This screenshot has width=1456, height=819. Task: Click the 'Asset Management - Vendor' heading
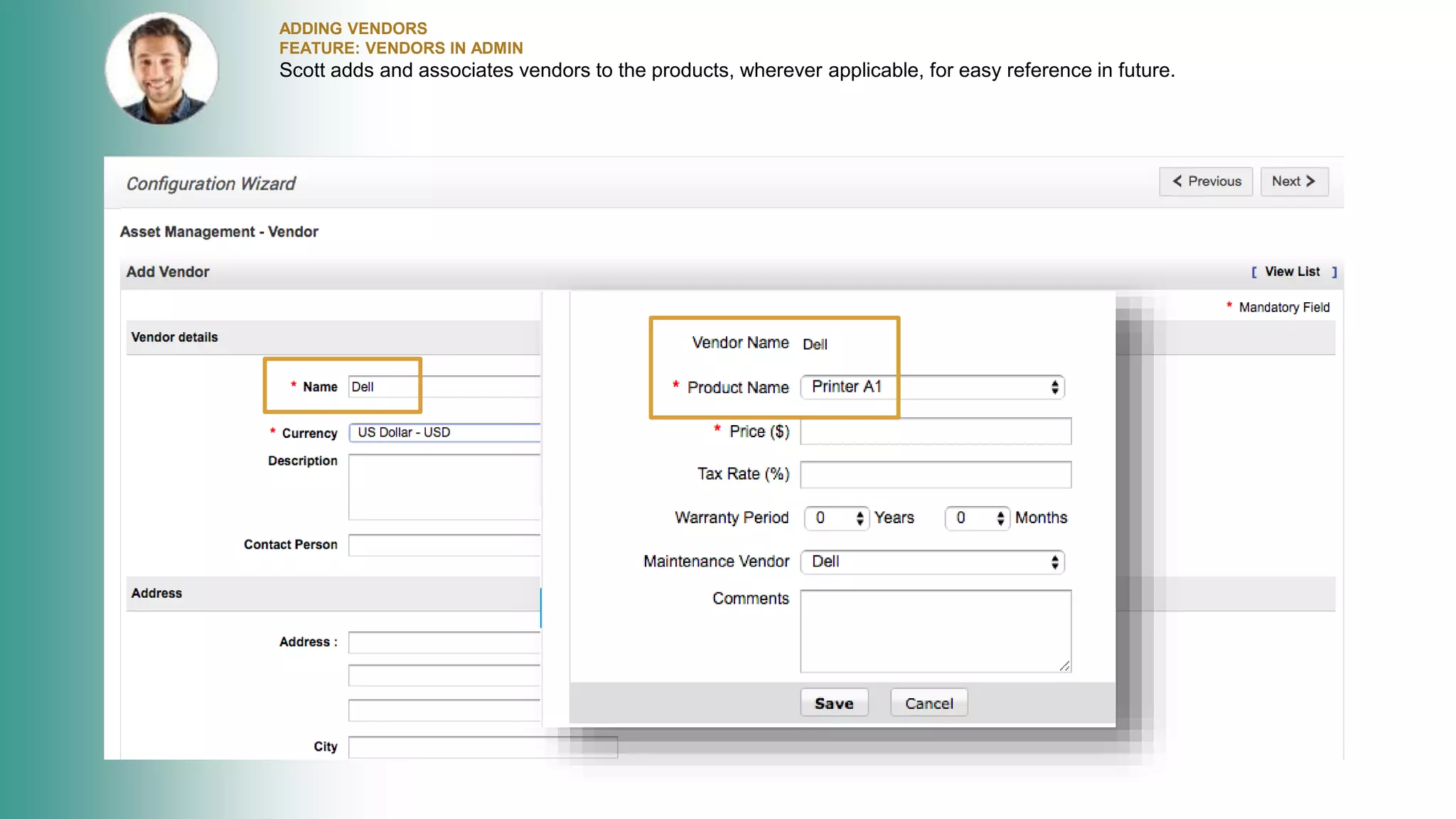tap(219, 232)
